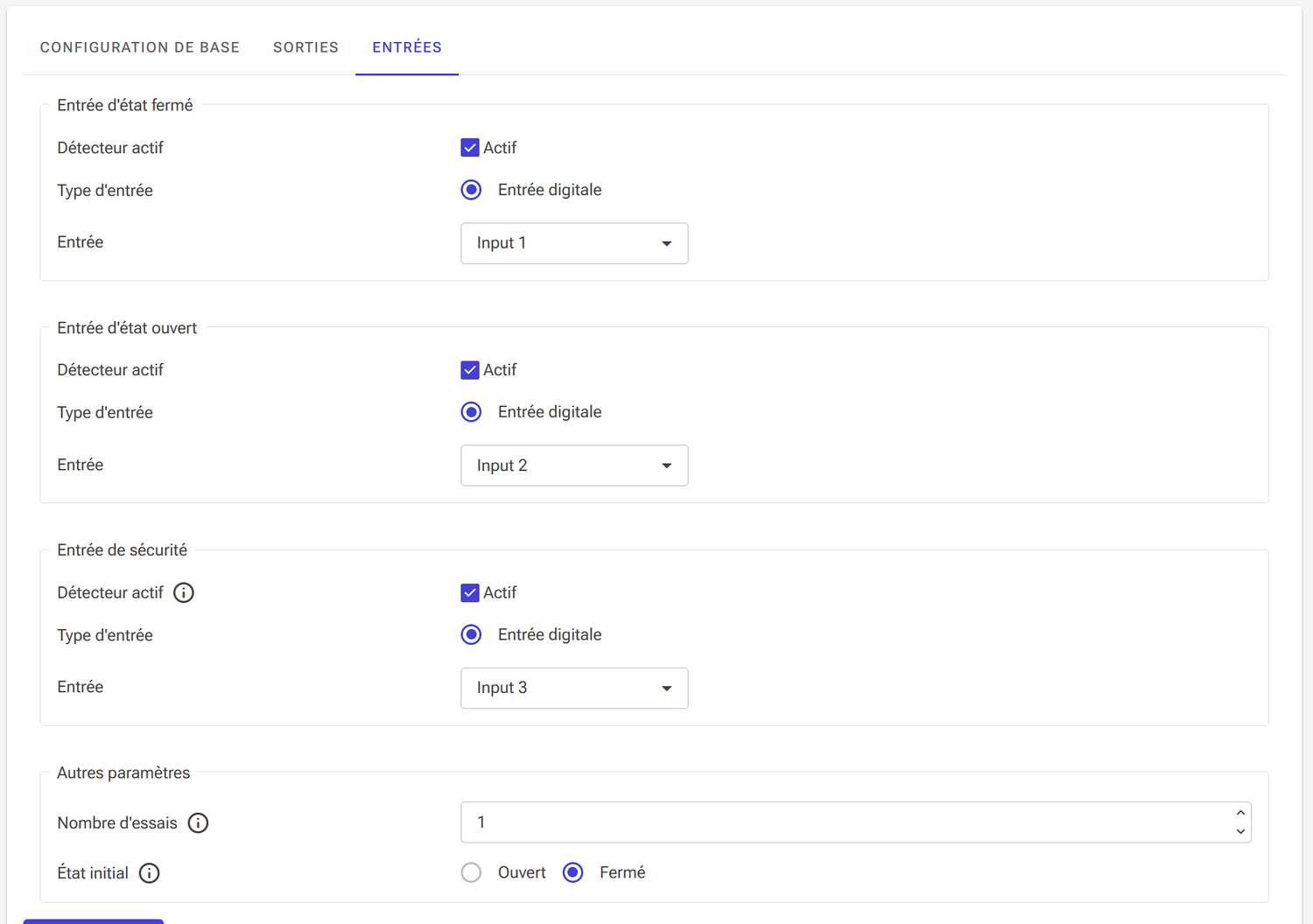The image size is (1313, 924).
Task: Select the Entrées tab
Action: pyautogui.click(x=407, y=47)
